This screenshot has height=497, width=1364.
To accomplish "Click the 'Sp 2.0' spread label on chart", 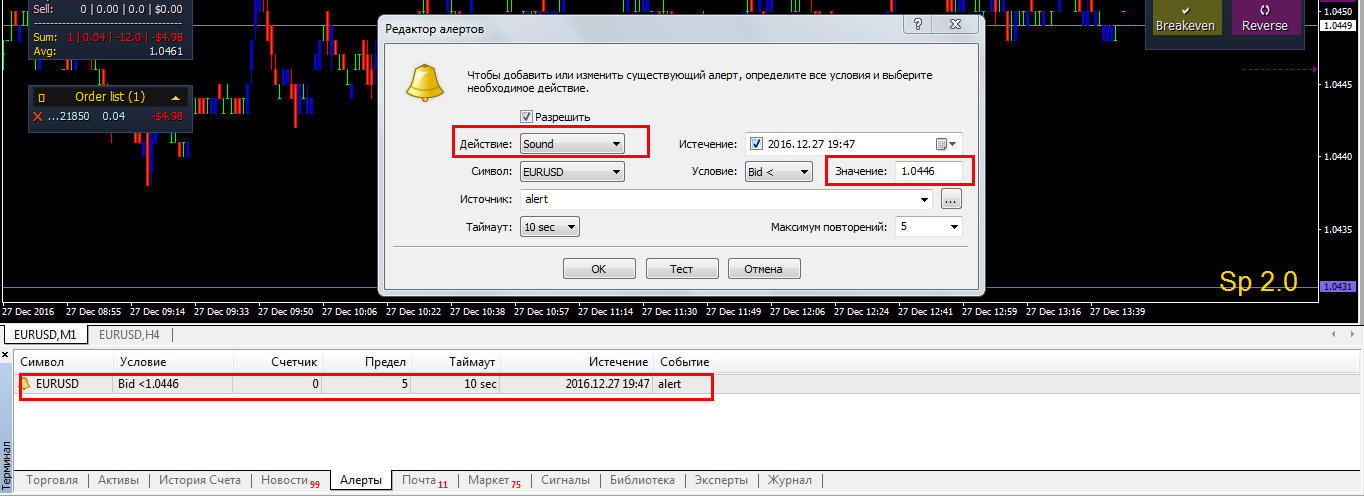I will pyautogui.click(x=1258, y=282).
